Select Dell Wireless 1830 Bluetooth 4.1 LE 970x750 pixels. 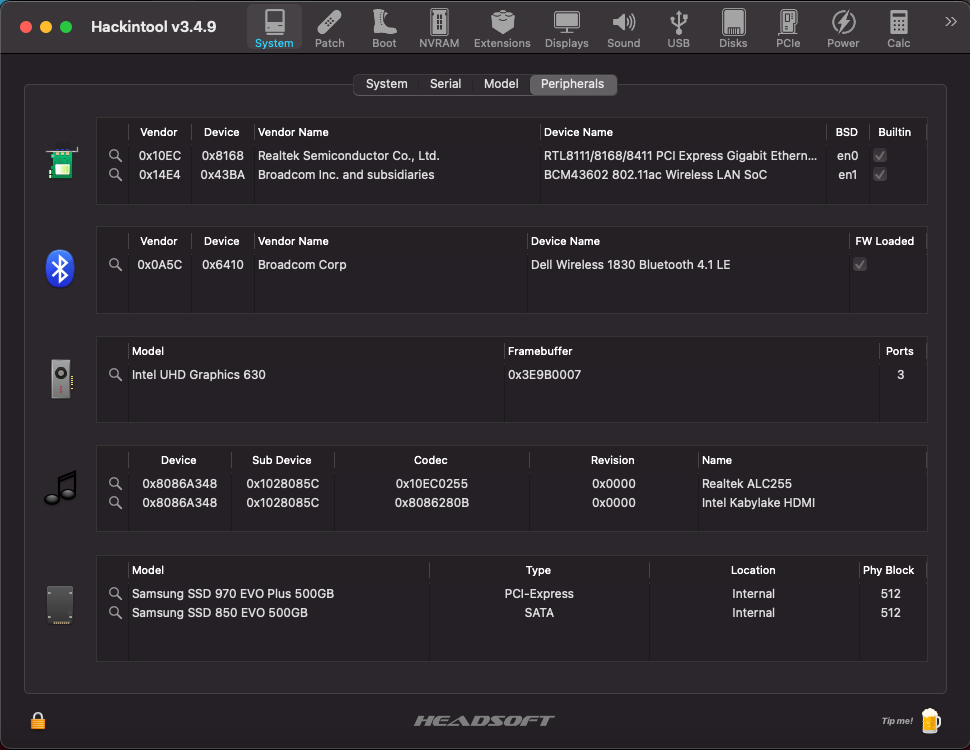[630, 264]
